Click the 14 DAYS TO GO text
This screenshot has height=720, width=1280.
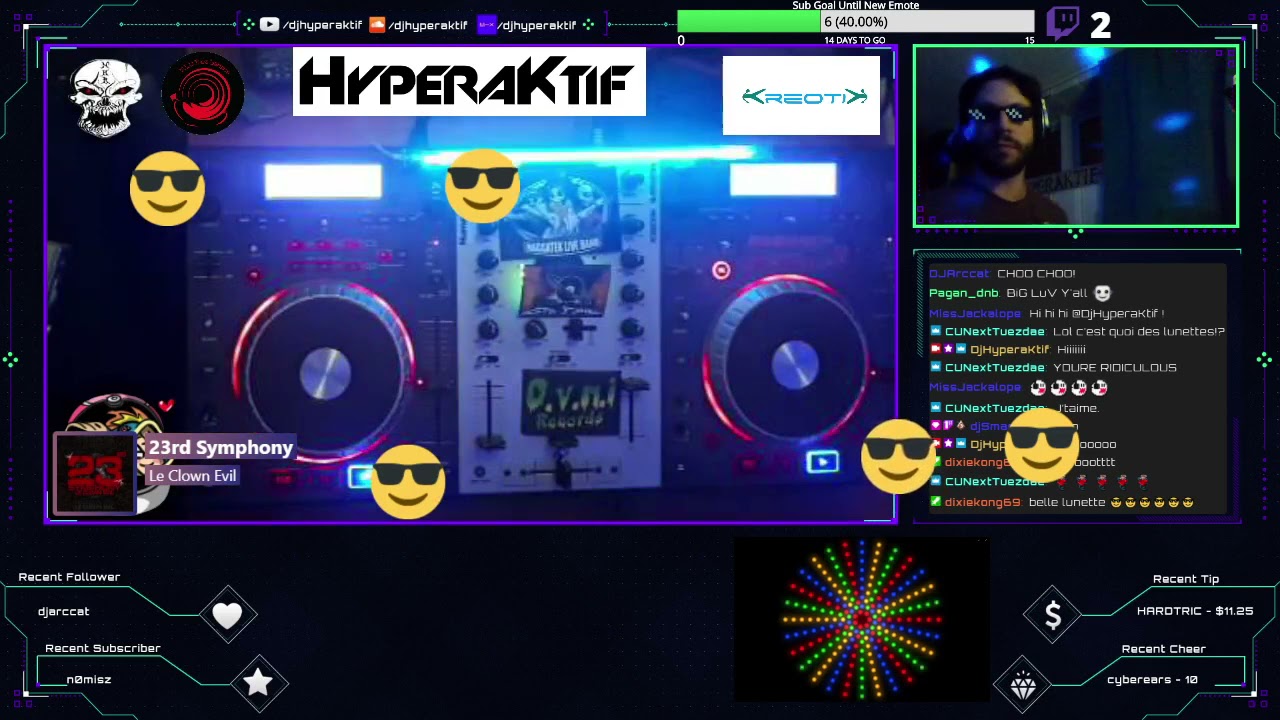pos(855,41)
